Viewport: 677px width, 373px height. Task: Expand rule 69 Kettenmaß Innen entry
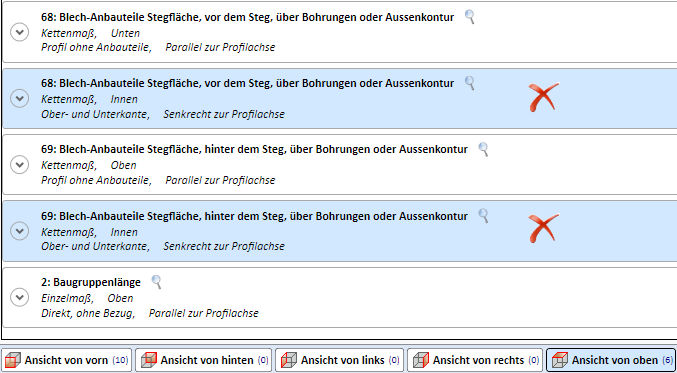(x=19, y=231)
